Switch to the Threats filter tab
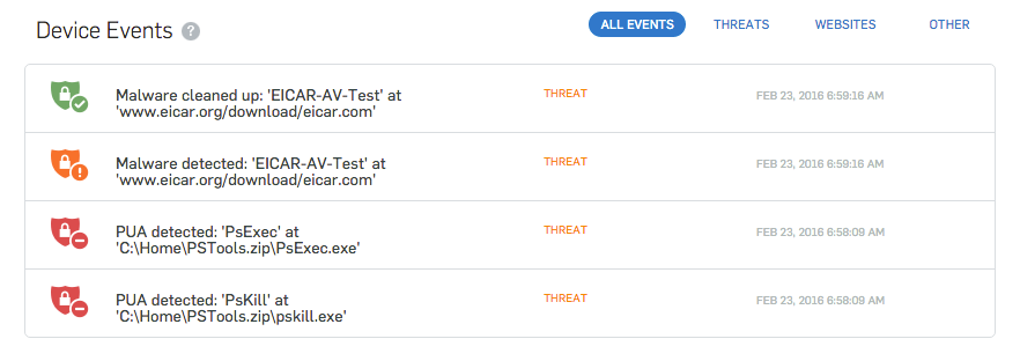 741,25
